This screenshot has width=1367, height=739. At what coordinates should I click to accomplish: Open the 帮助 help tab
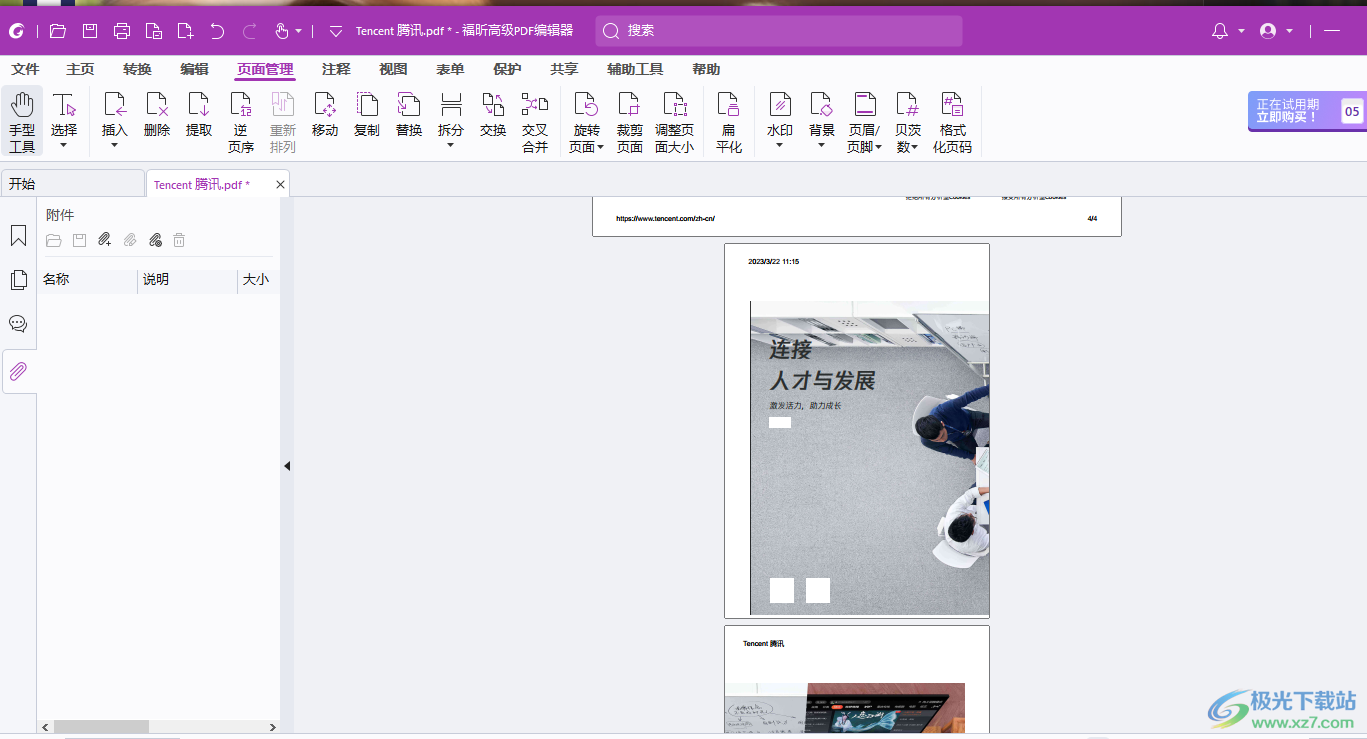point(706,69)
